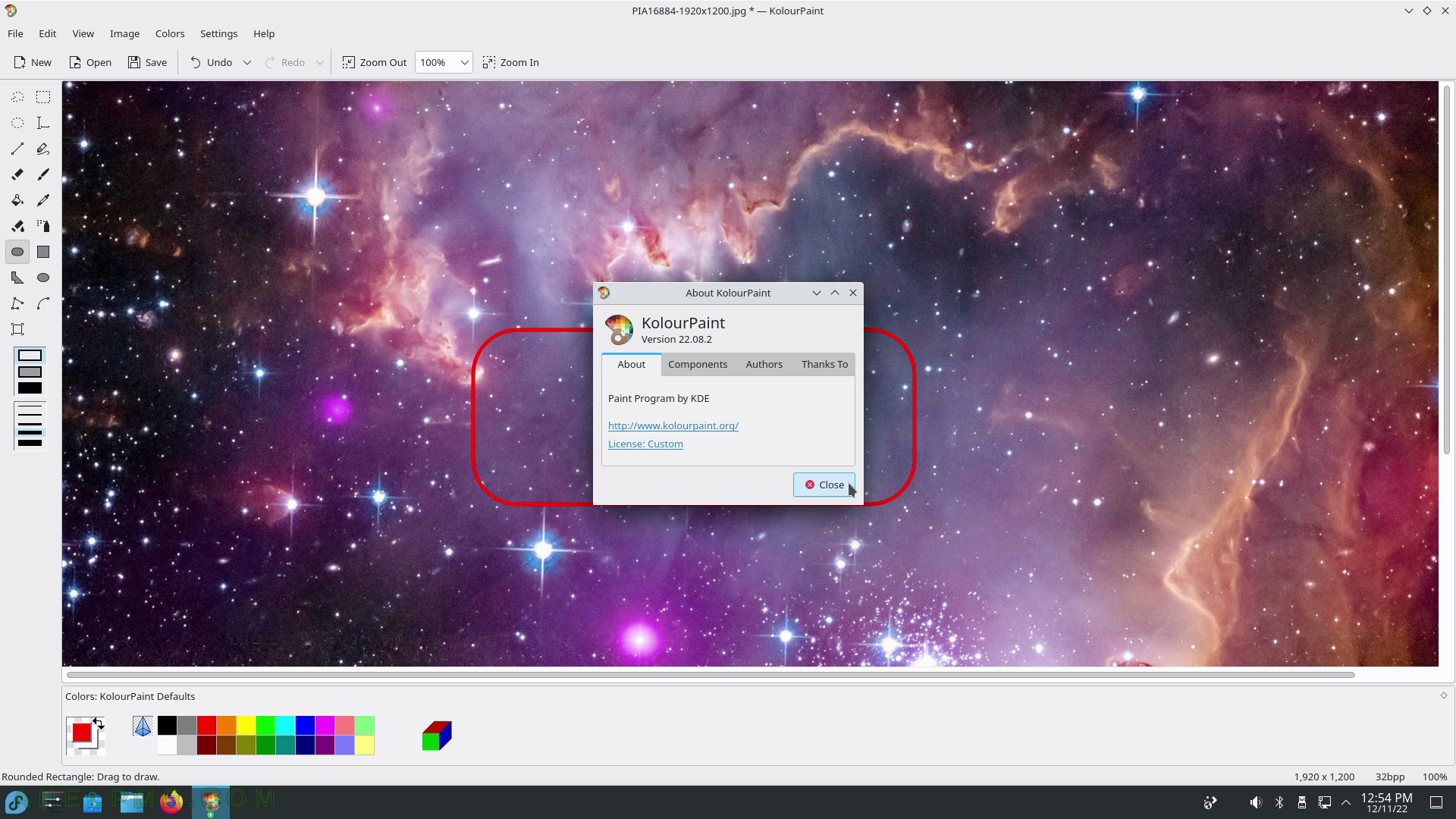Screen dimensions: 1456x819
Task: Switch to the Thanks To tab
Action: [x=824, y=365]
